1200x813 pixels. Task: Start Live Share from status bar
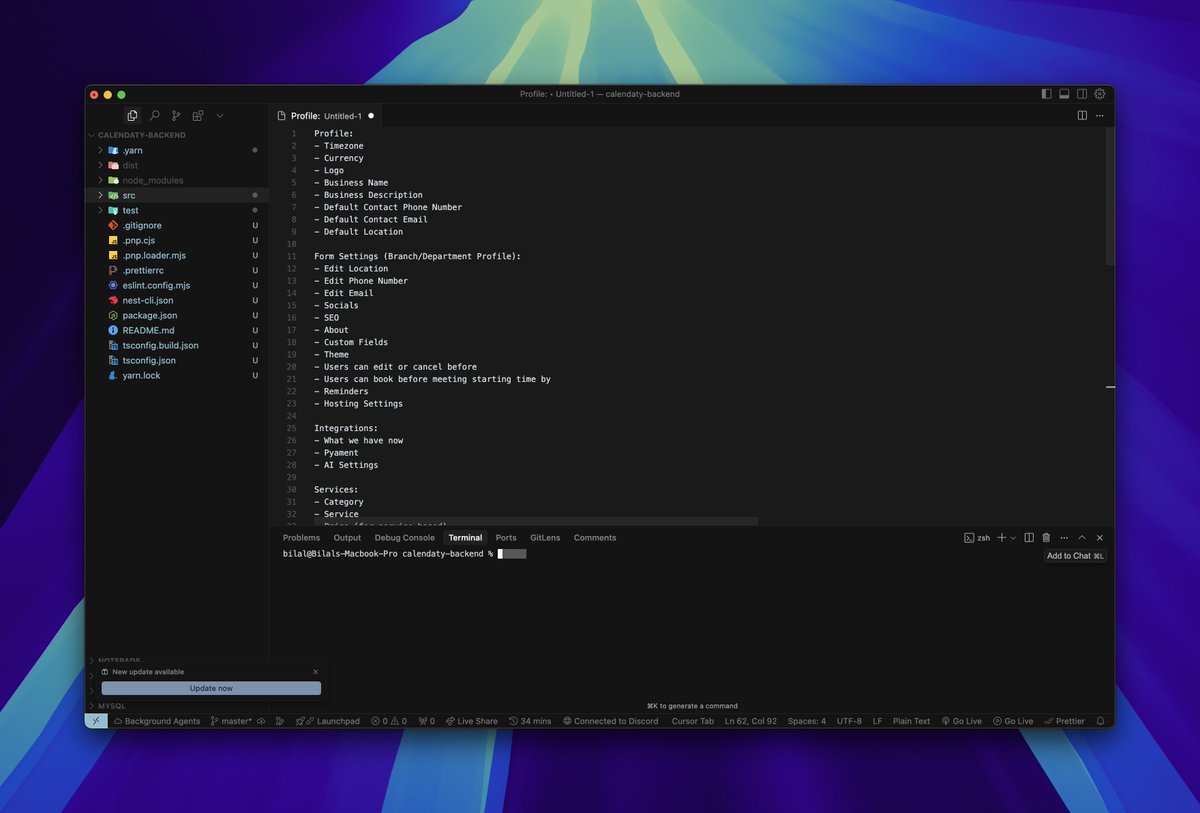[471, 721]
